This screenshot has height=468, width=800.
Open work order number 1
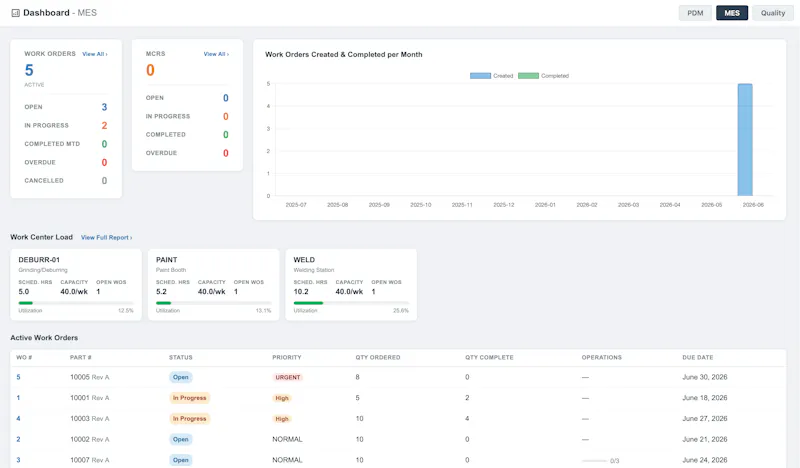click(18, 398)
